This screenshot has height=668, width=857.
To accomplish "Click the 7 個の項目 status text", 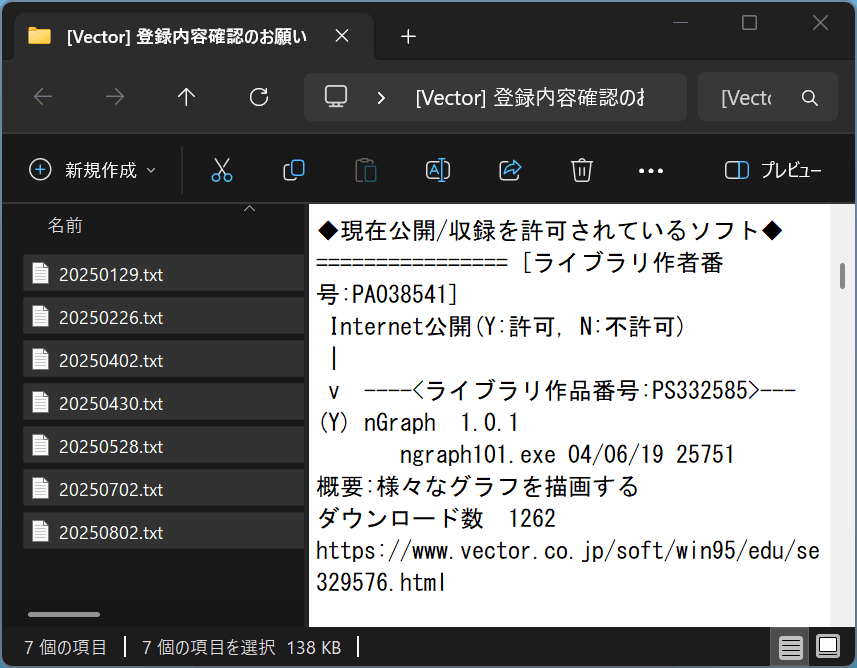I will coord(66,647).
